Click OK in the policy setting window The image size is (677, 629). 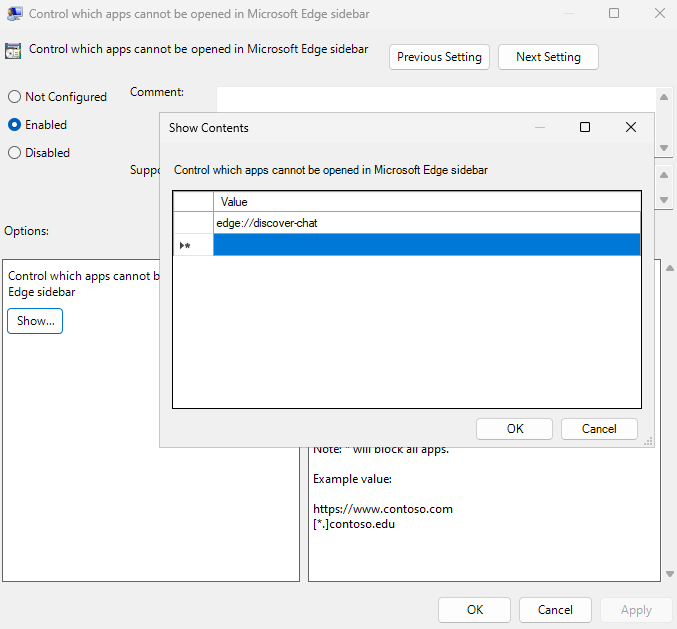475,610
